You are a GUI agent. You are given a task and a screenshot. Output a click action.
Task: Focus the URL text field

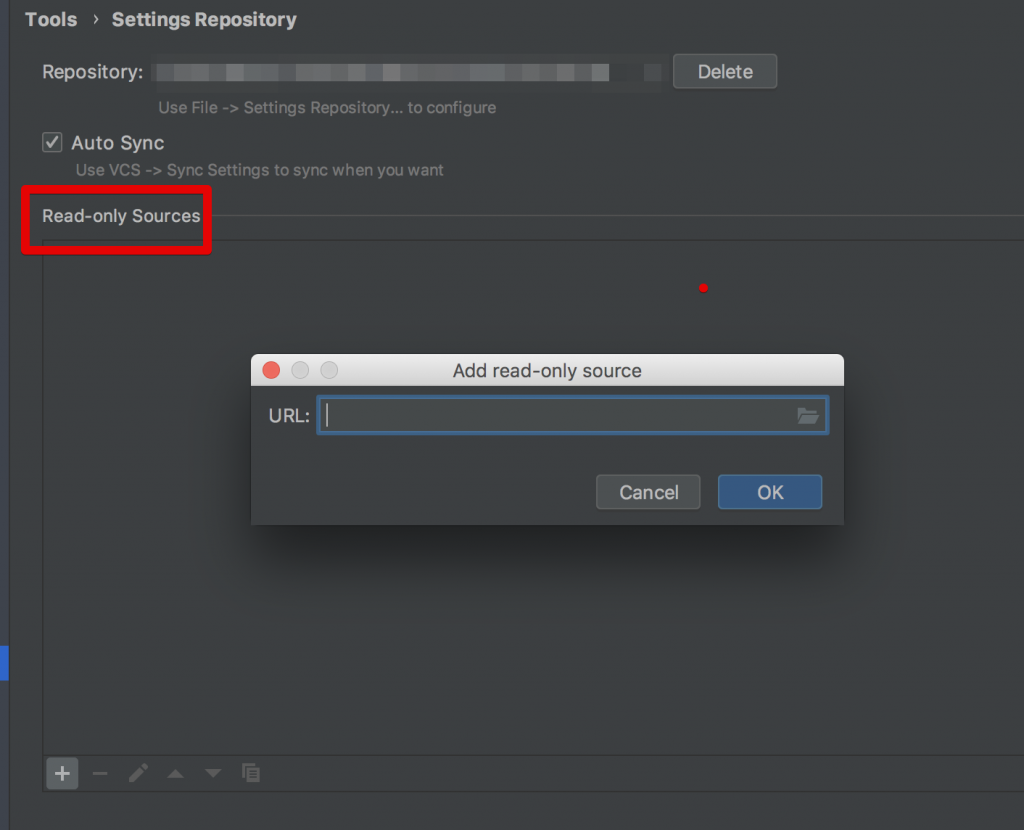tap(560, 416)
